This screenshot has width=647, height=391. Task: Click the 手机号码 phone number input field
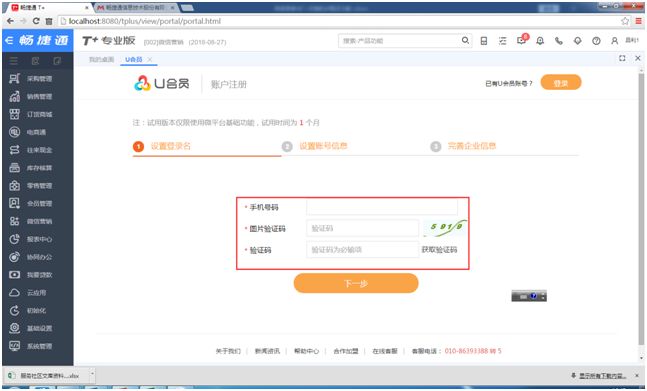(382, 207)
